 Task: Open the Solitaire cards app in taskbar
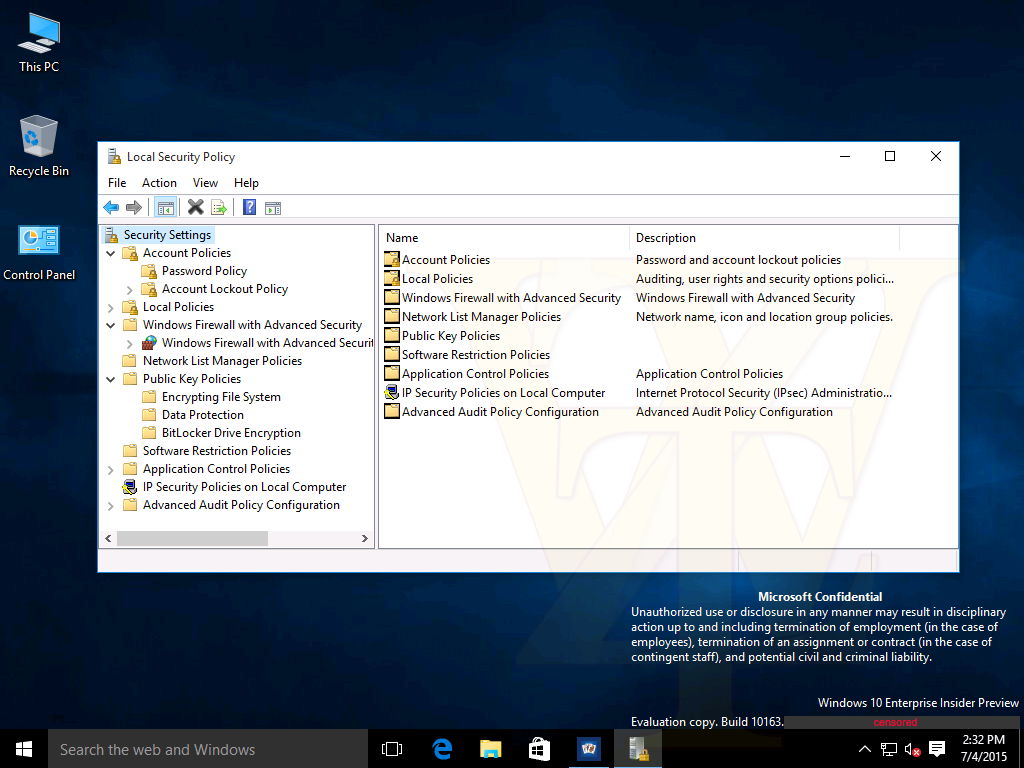tap(588, 749)
